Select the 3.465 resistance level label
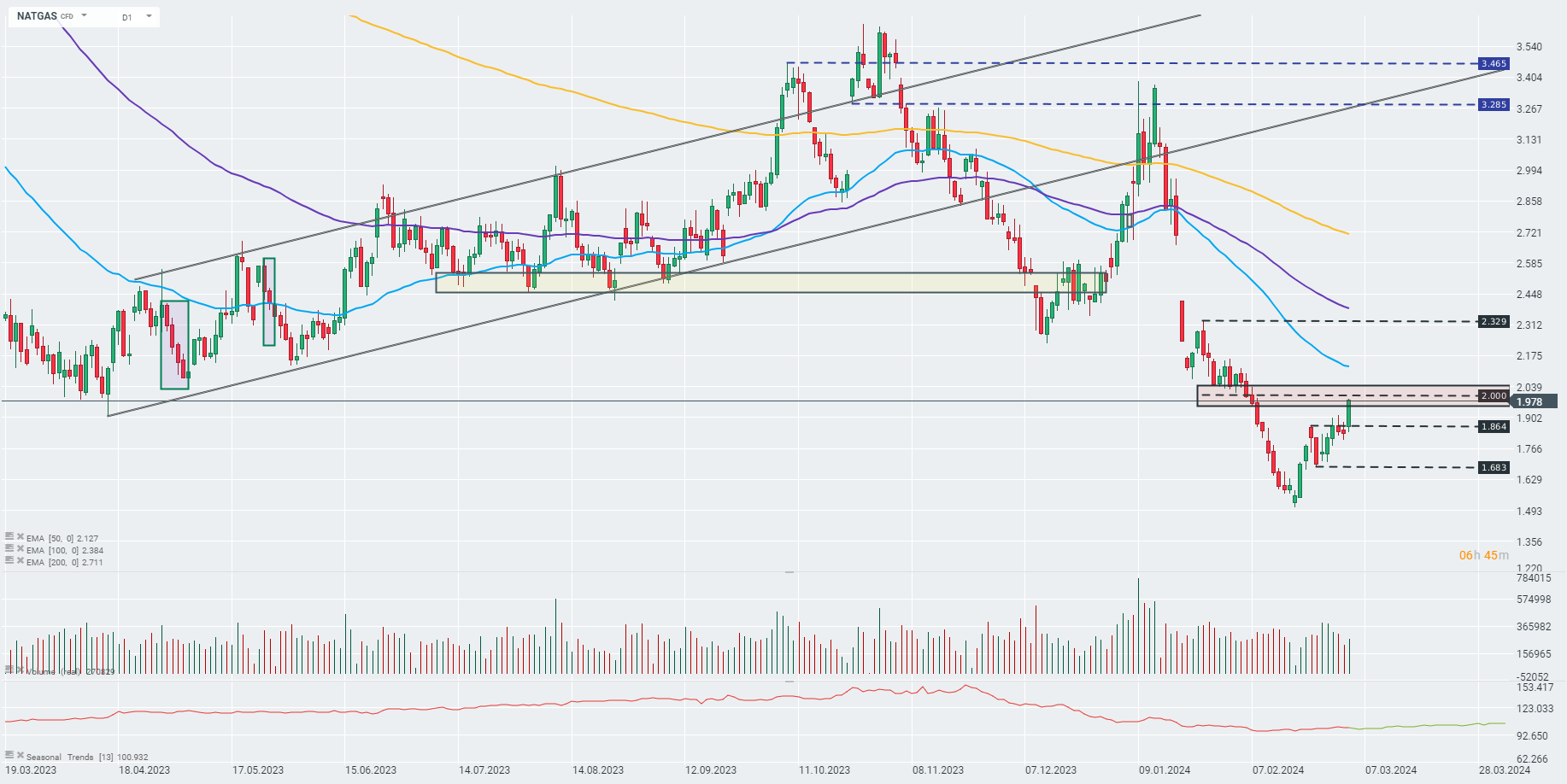The image size is (1567, 784). [1494, 64]
